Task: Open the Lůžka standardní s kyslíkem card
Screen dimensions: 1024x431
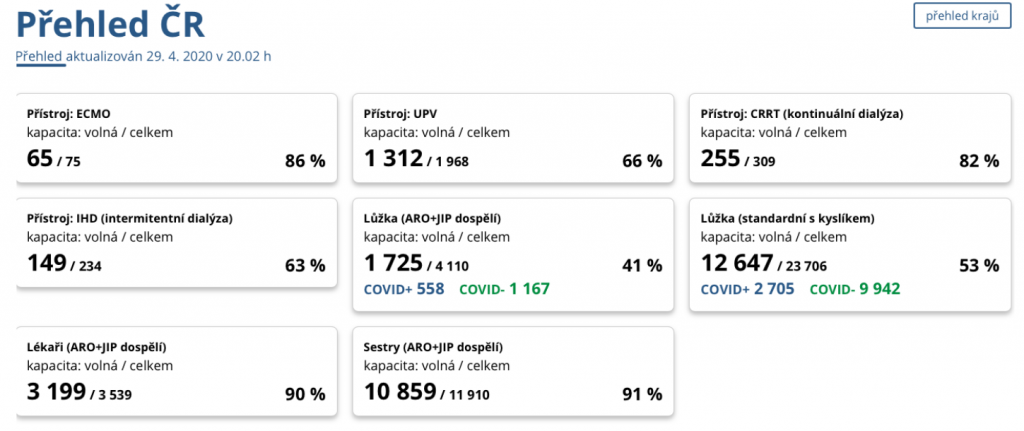Action: click(849, 255)
